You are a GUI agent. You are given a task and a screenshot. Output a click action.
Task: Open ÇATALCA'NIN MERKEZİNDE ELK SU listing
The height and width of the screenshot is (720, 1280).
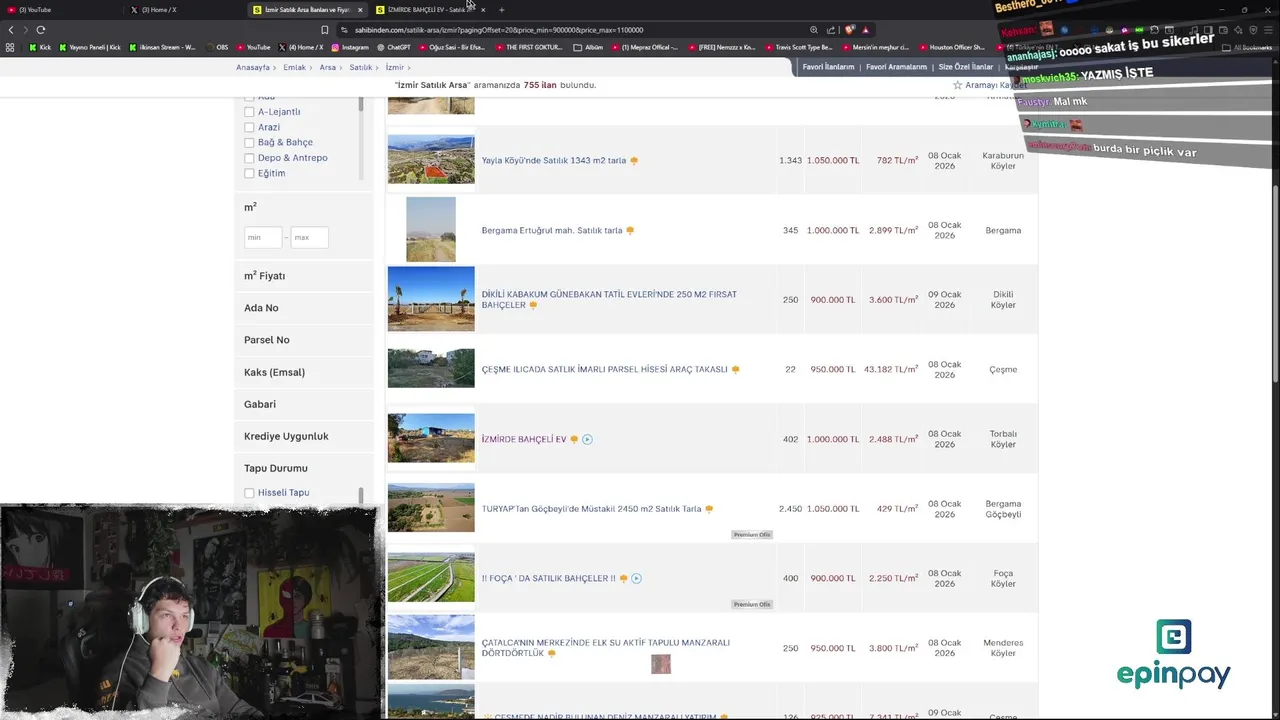pos(606,648)
